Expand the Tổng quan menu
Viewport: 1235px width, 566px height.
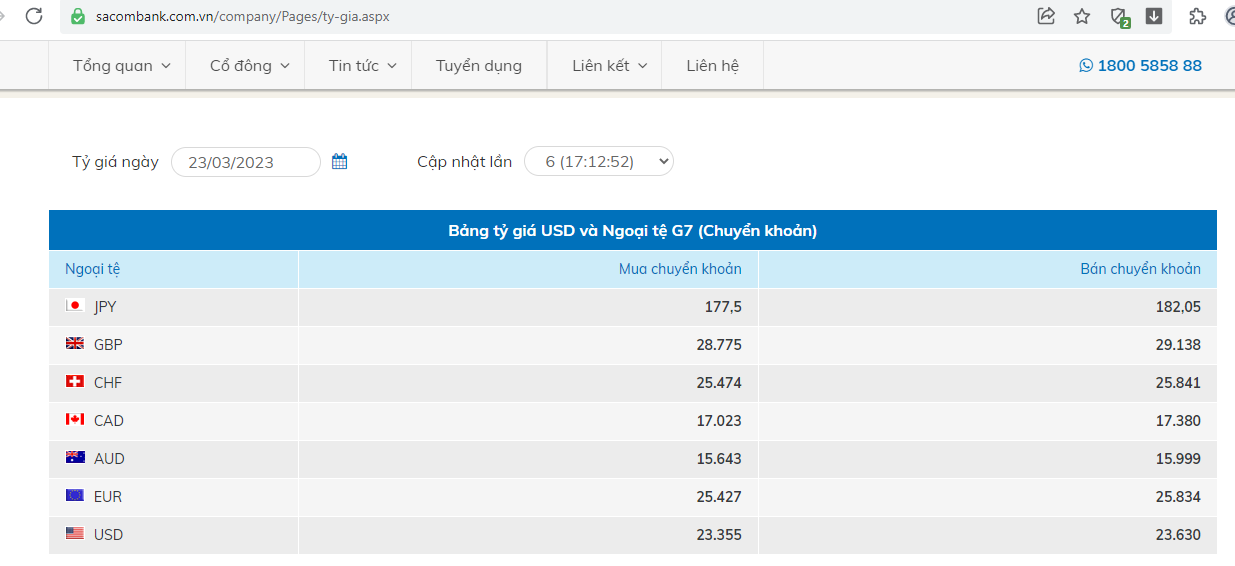121,66
